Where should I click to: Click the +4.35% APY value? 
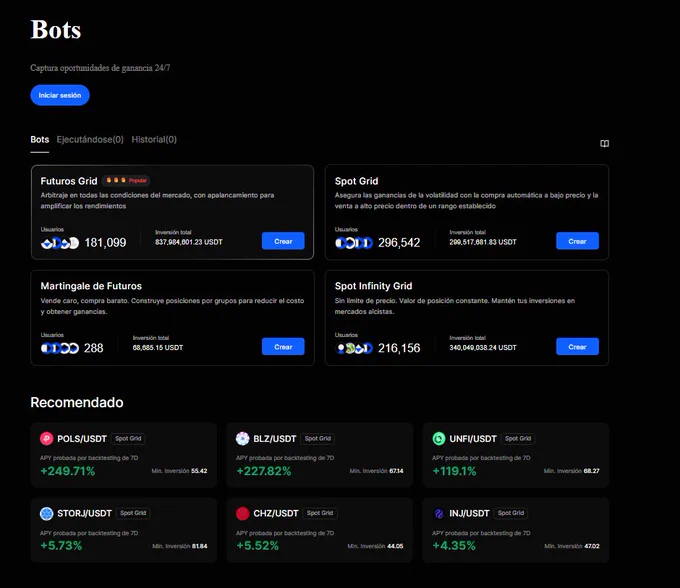pos(454,546)
